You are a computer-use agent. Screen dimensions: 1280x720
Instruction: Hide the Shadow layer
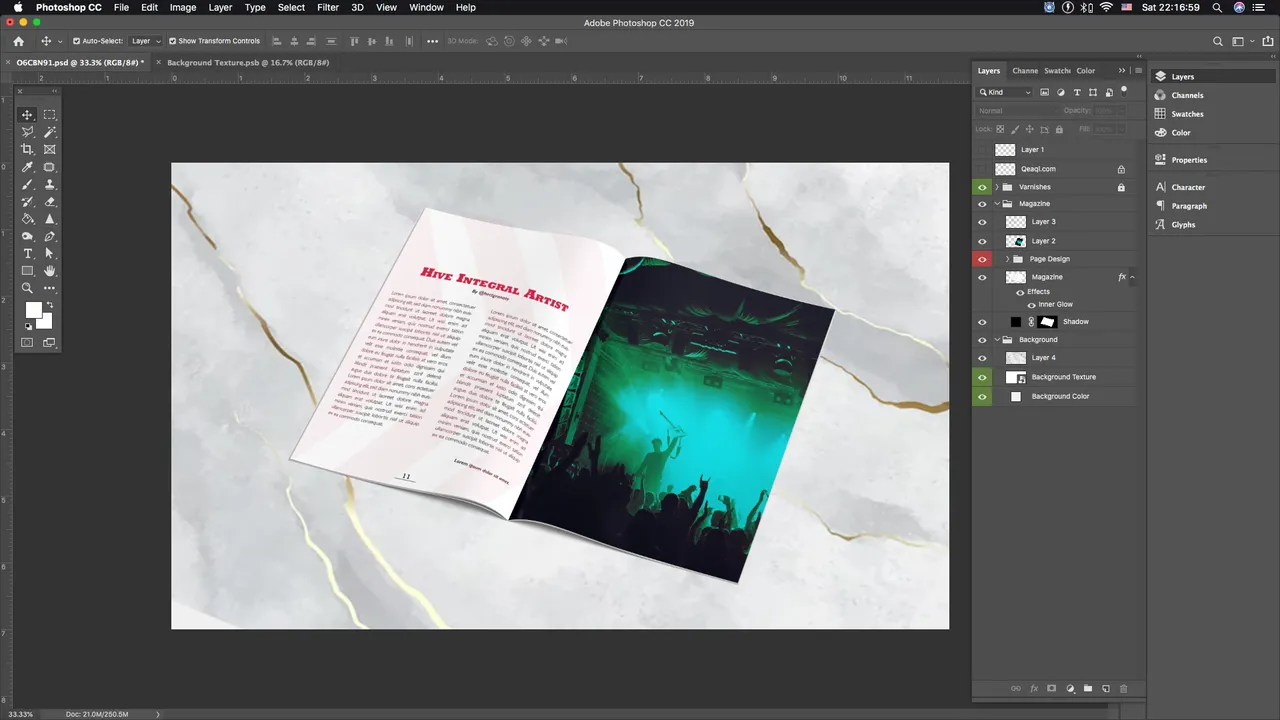[982, 322]
